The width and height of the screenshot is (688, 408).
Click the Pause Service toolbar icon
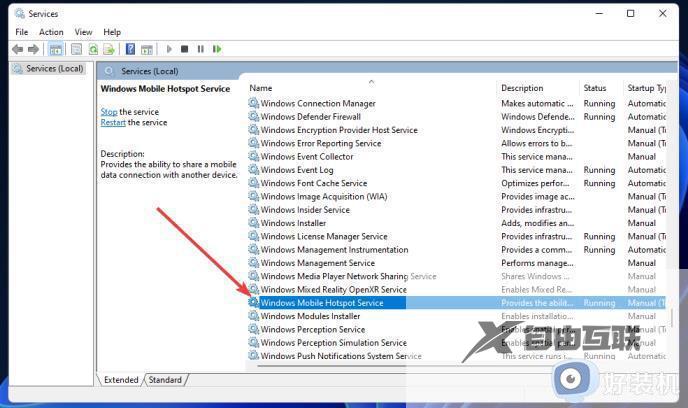coord(201,49)
